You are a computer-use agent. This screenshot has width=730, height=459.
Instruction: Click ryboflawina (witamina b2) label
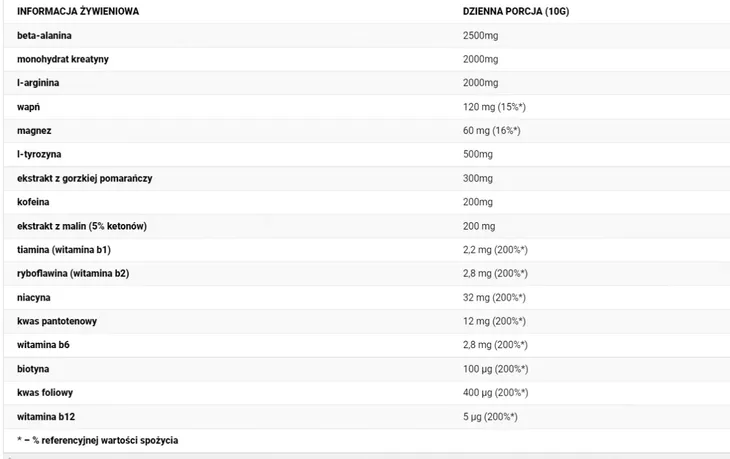tap(73, 274)
